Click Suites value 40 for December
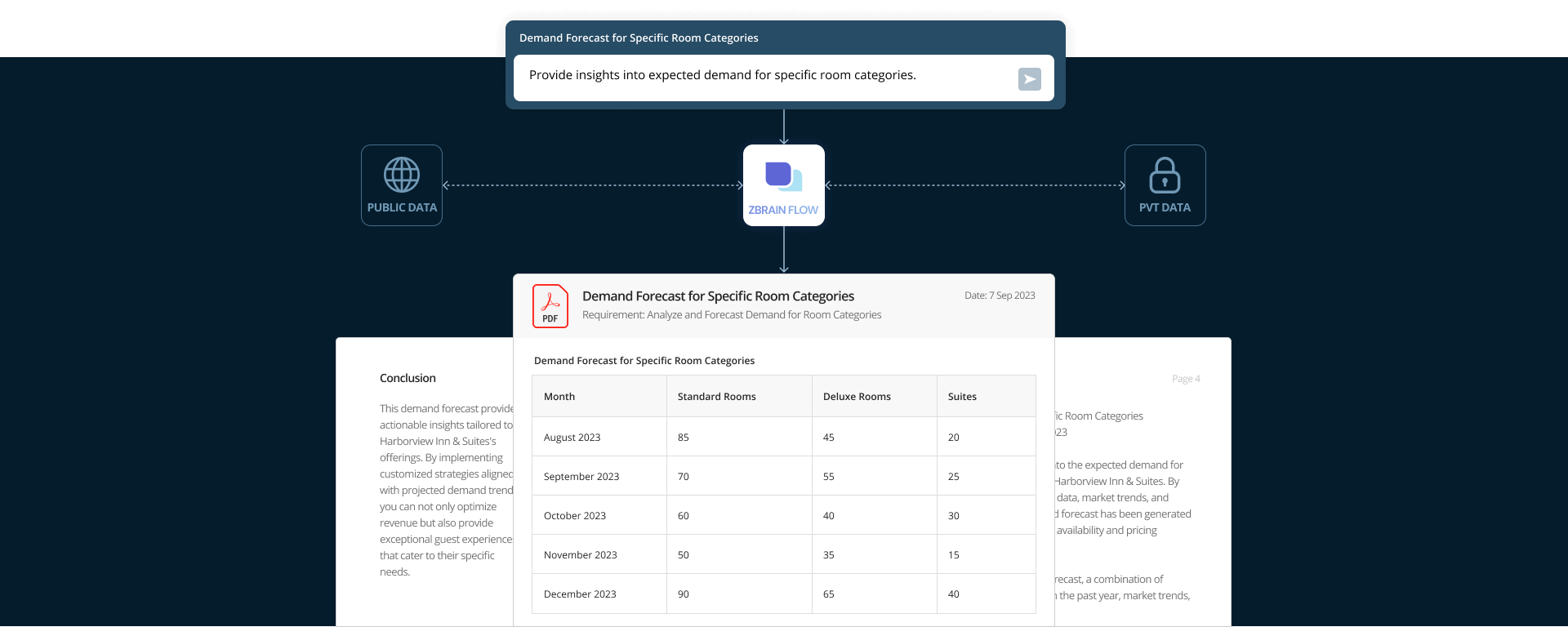Screen dimensions: 1568x627 click(954, 594)
